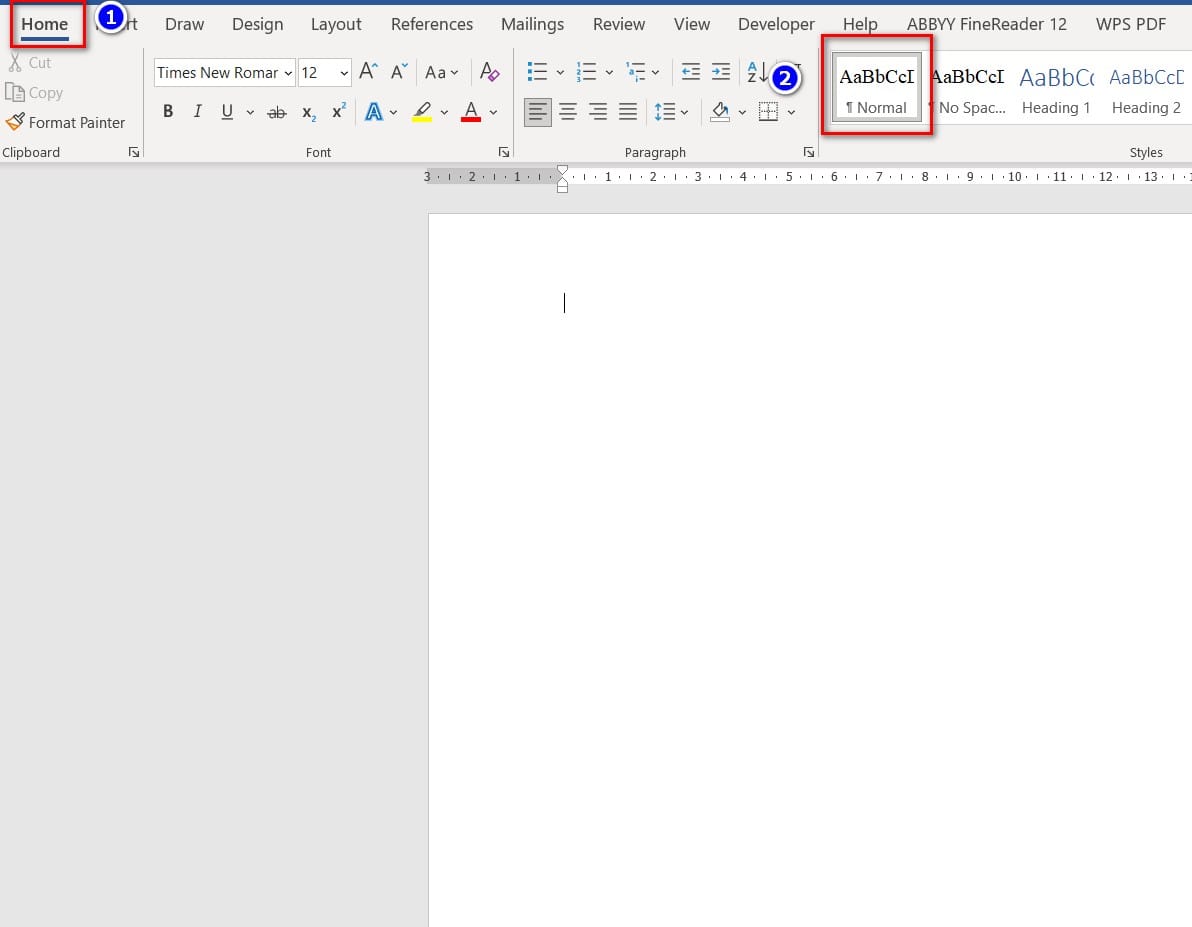Viewport: 1192px width, 927px height.
Task: Apply superscript formatting
Action: 339,112
